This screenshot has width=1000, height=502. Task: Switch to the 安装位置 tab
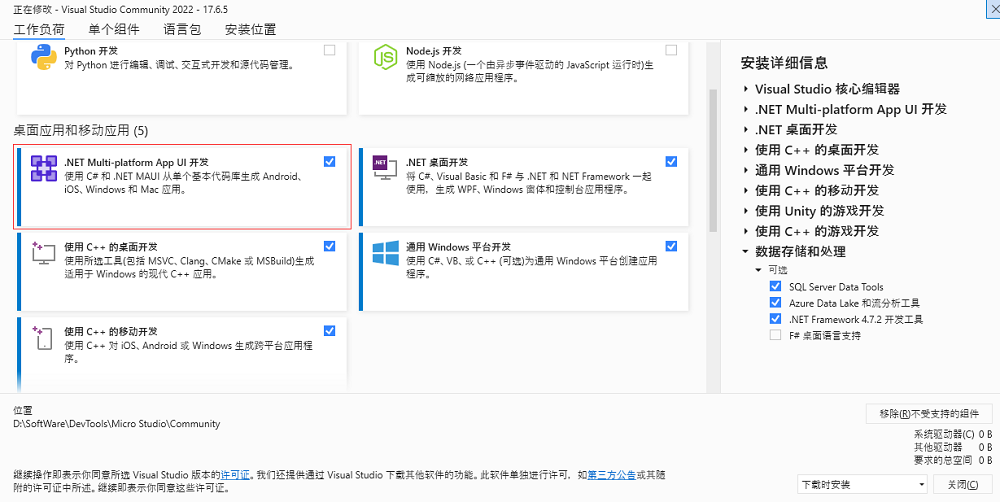pyautogui.click(x=251, y=29)
